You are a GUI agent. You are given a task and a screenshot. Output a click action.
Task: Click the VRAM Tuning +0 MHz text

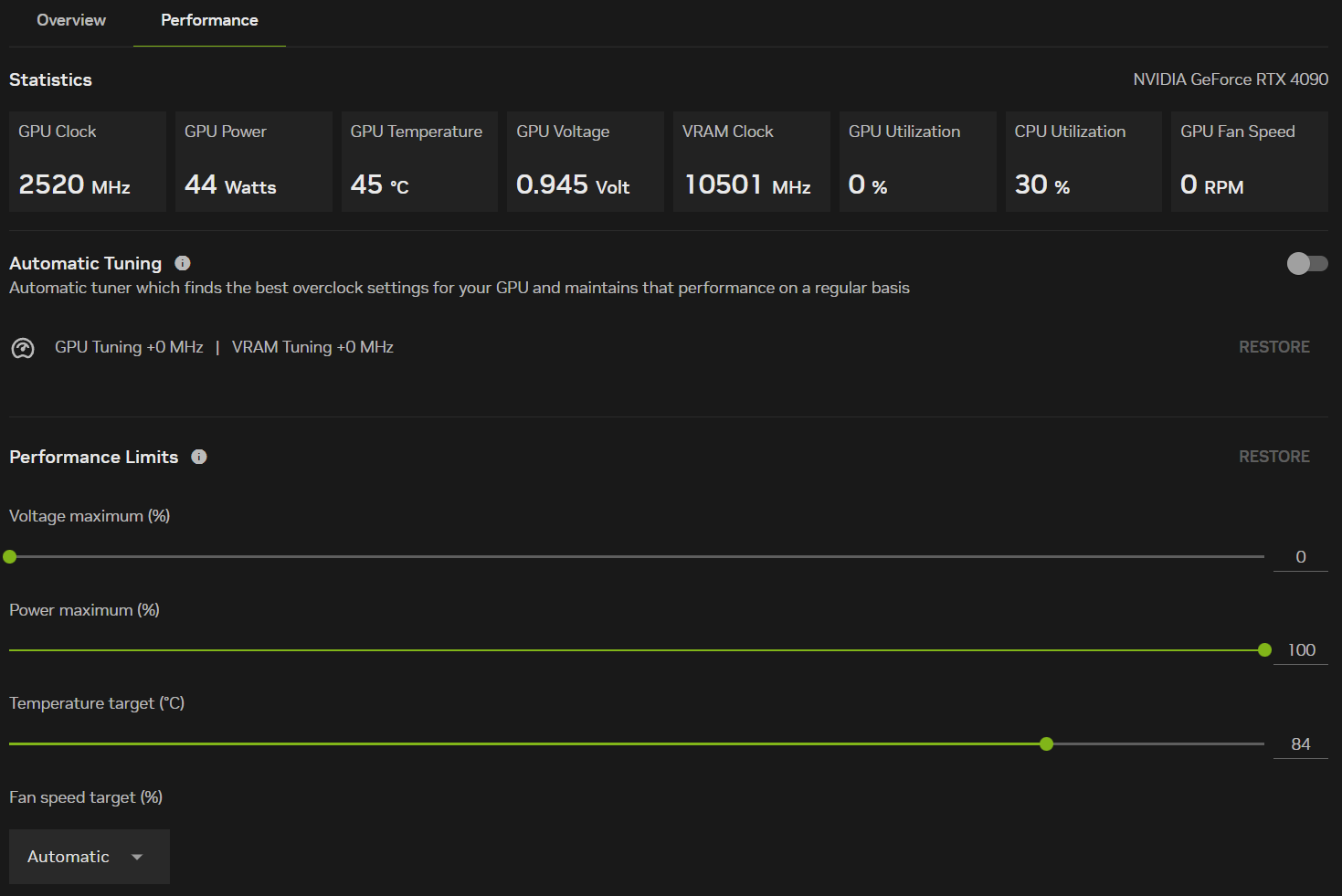312,347
